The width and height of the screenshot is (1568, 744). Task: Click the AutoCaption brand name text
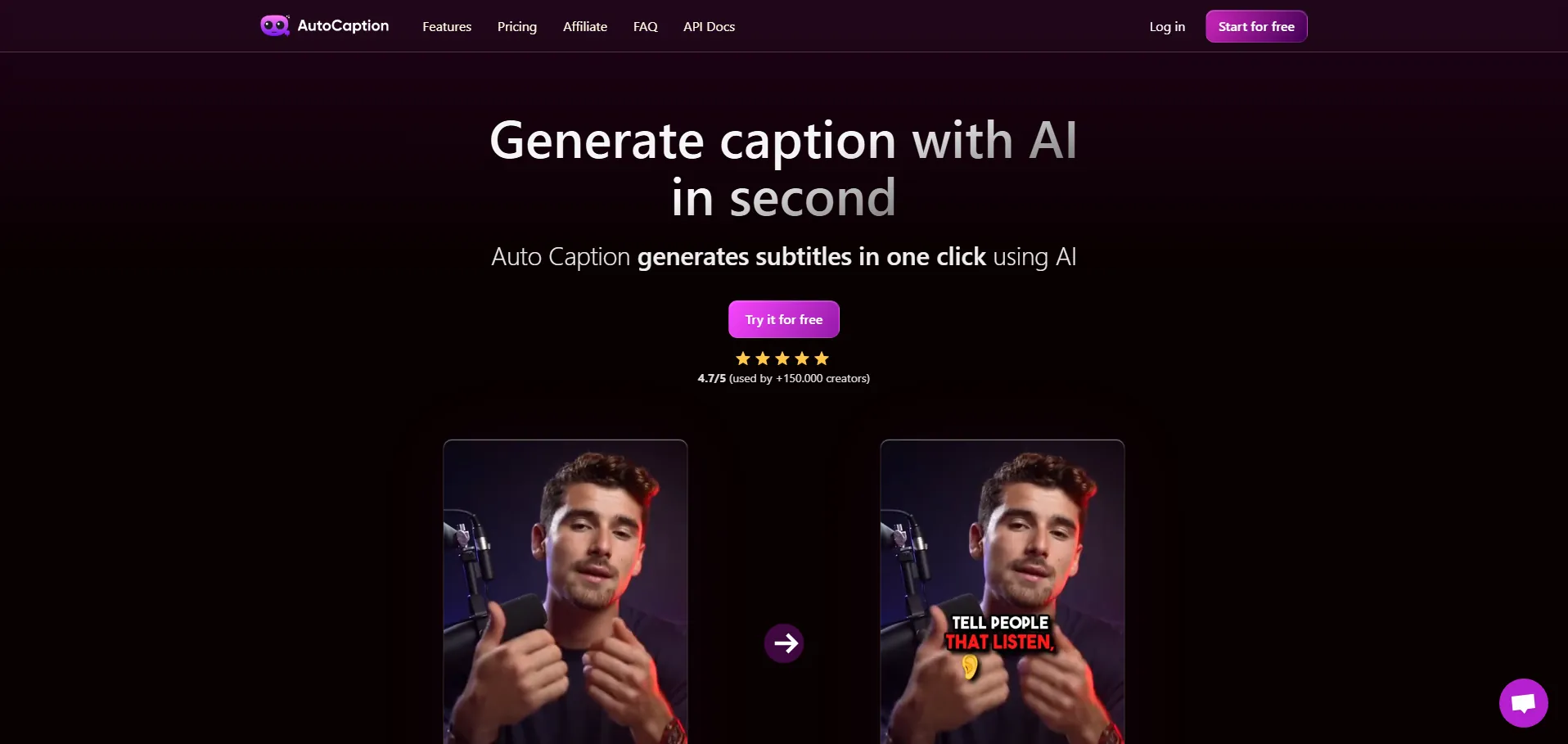(x=343, y=25)
